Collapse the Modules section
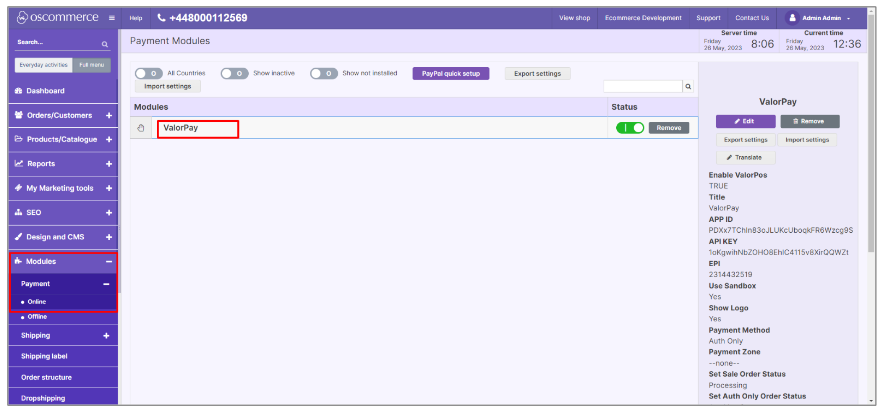The image size is (885, 415). coord(109,262)
